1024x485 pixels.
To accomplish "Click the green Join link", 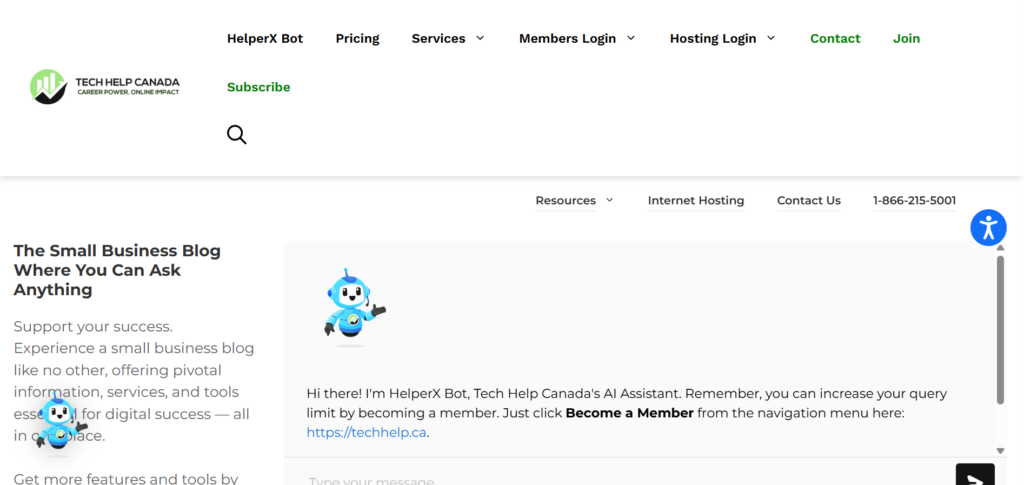I will click(x=906, y=39).
